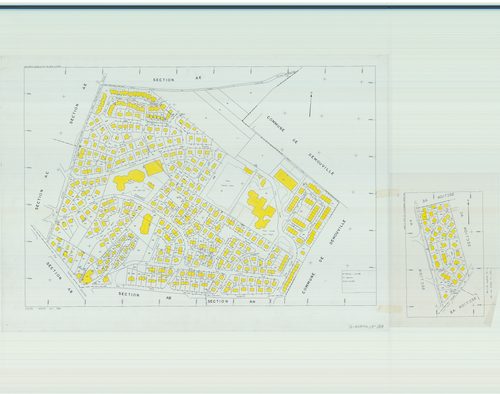Image resolution: width=500 pixels, height=394 pixels.
Task: Click the handwritten reference below the main map
Action: 365,326
